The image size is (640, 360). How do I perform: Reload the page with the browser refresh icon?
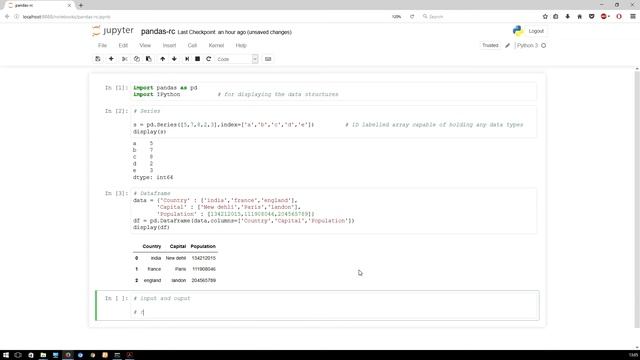pos(412,17)
